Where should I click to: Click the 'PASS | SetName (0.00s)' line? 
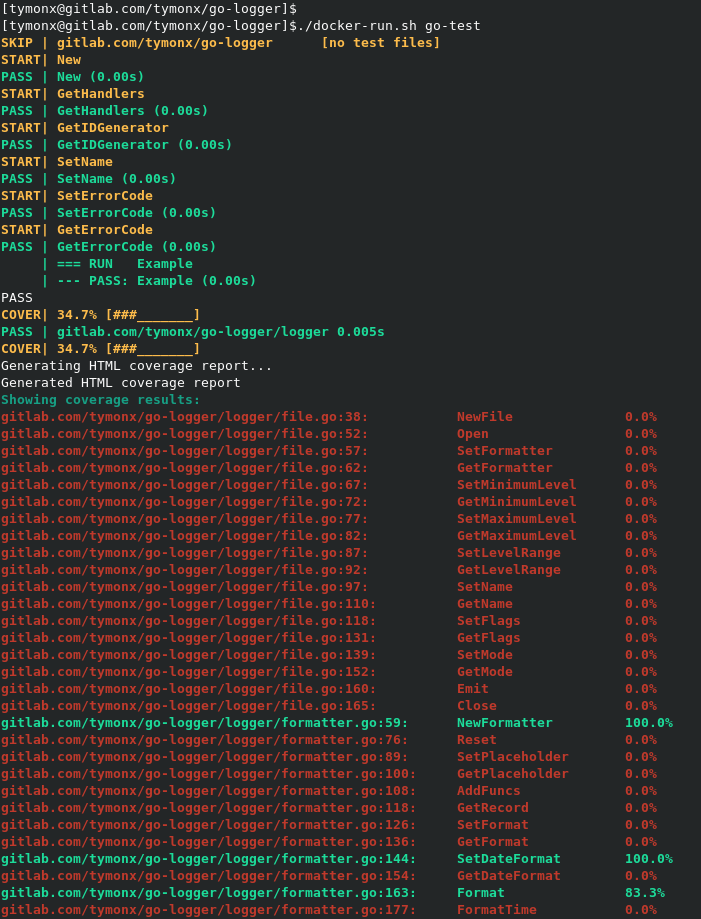(89, 179)
